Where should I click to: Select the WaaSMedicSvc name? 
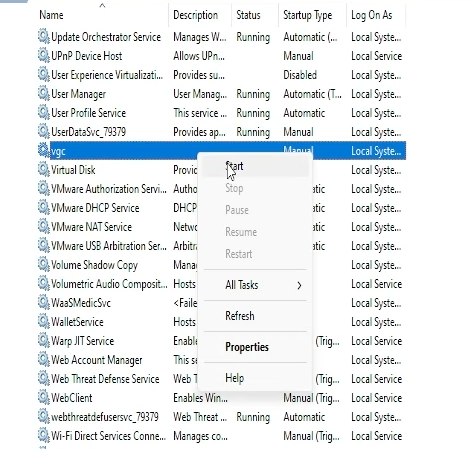click(81, 303)
